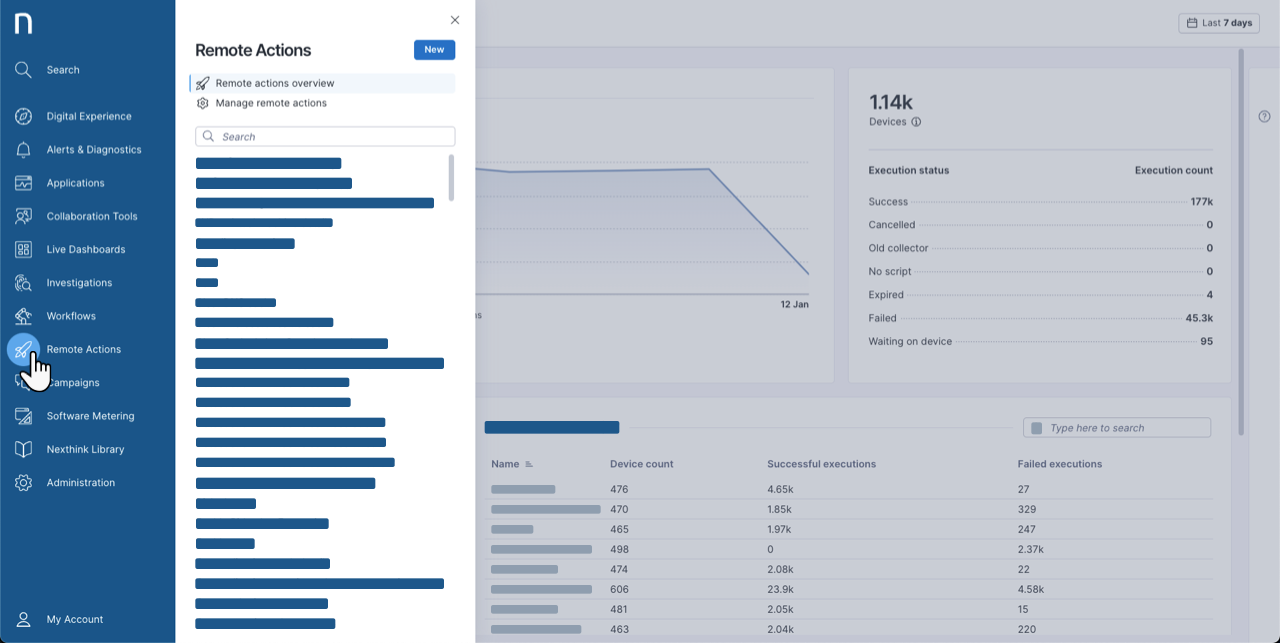This screenshot has width=1280, height=643.
Task: Open Live Dashboards grid icon
Action: pos(23,250)
